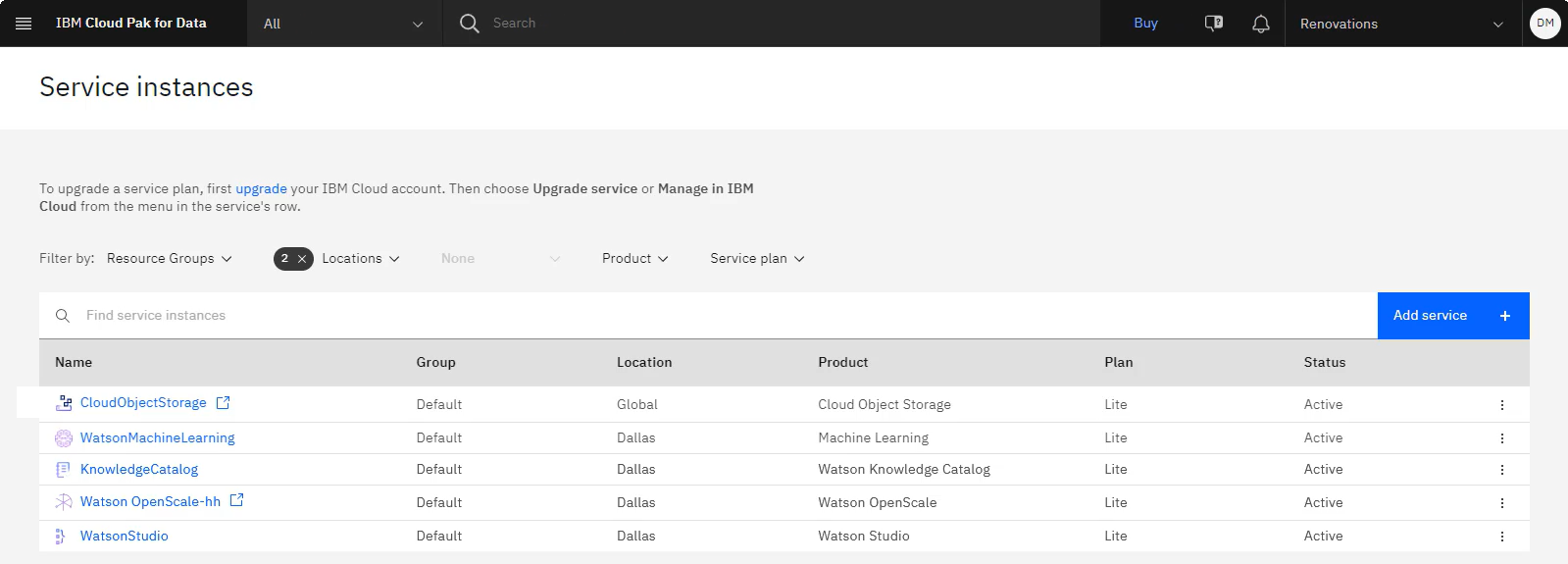The image size is (1568, 564).
Task: Open the hamburger navigation menu
Action: (x=24, y=24)
